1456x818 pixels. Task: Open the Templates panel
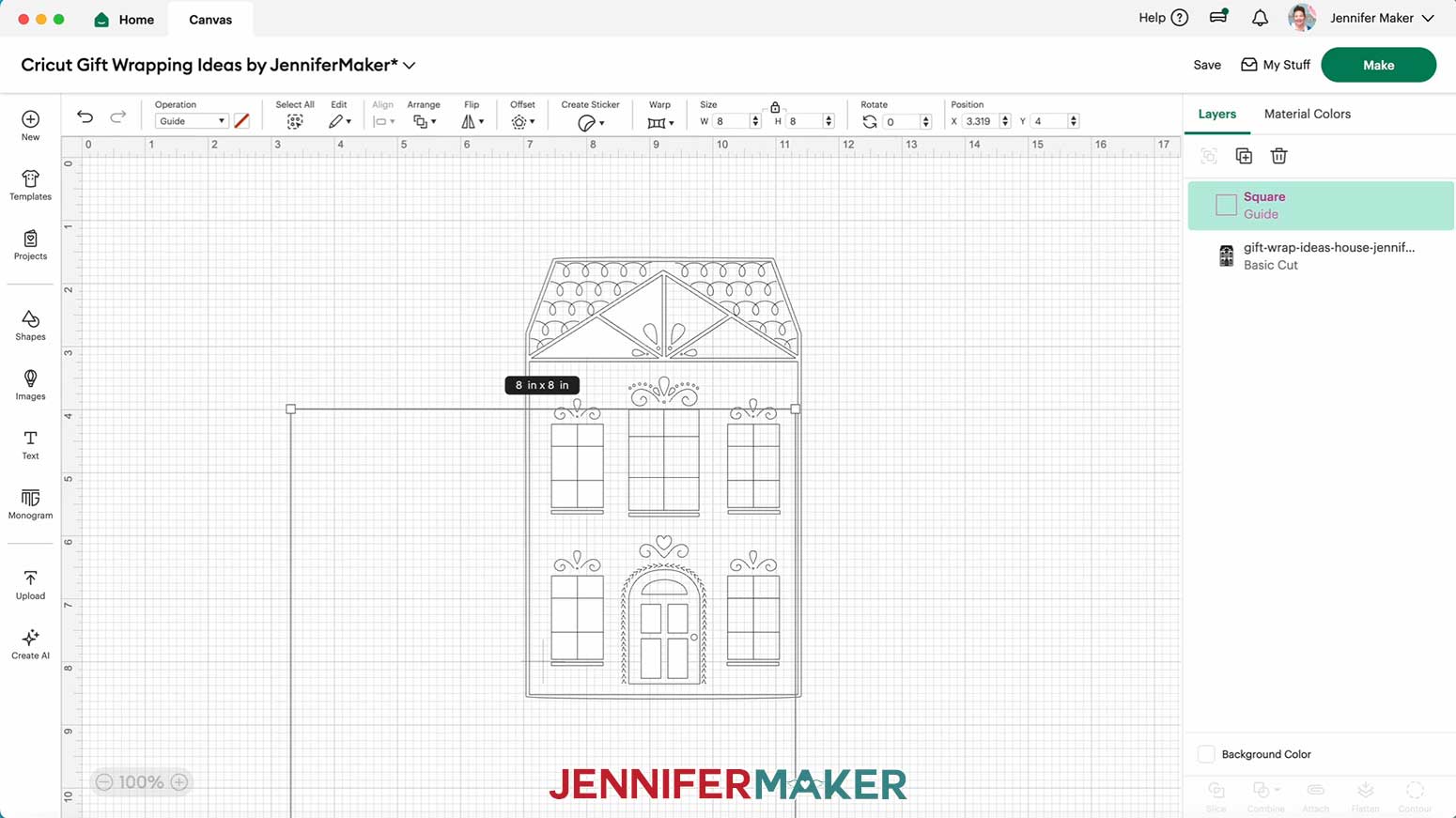[30, 185]
